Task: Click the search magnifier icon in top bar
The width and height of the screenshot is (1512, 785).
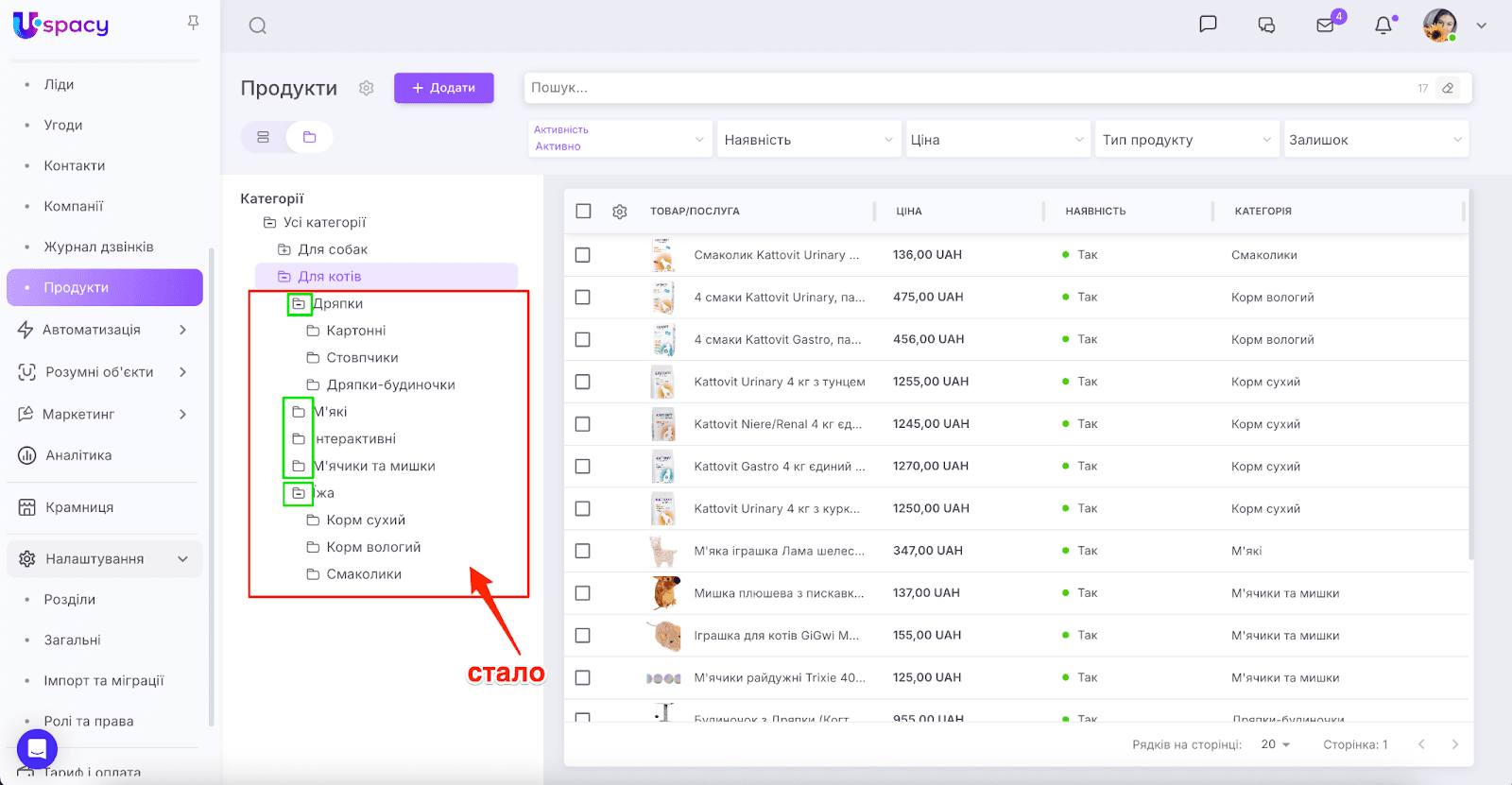Action: coord(257,26)
